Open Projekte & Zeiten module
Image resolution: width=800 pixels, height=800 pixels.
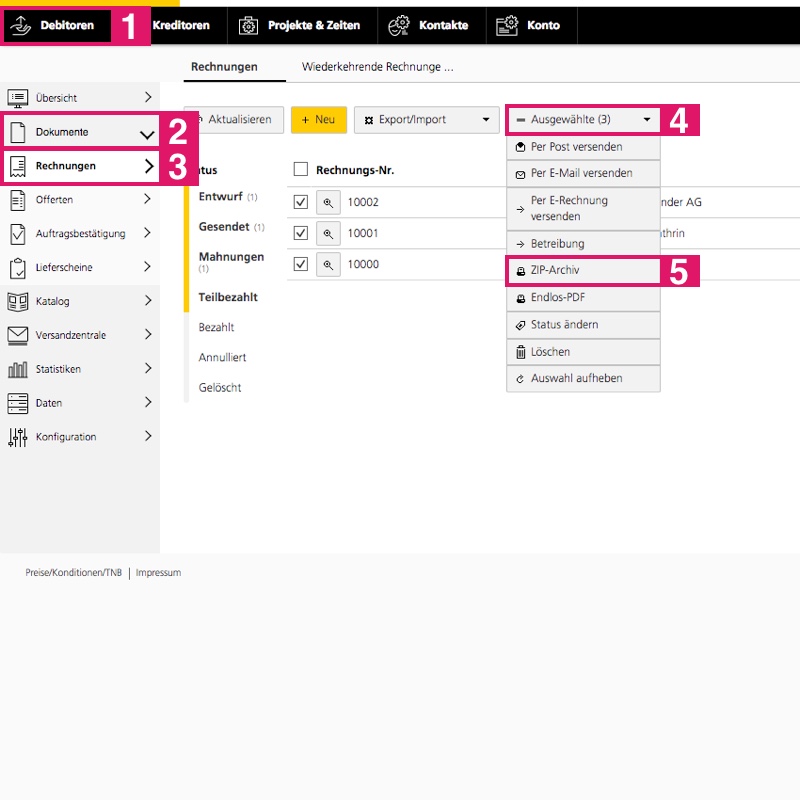[x=302, y=25]
